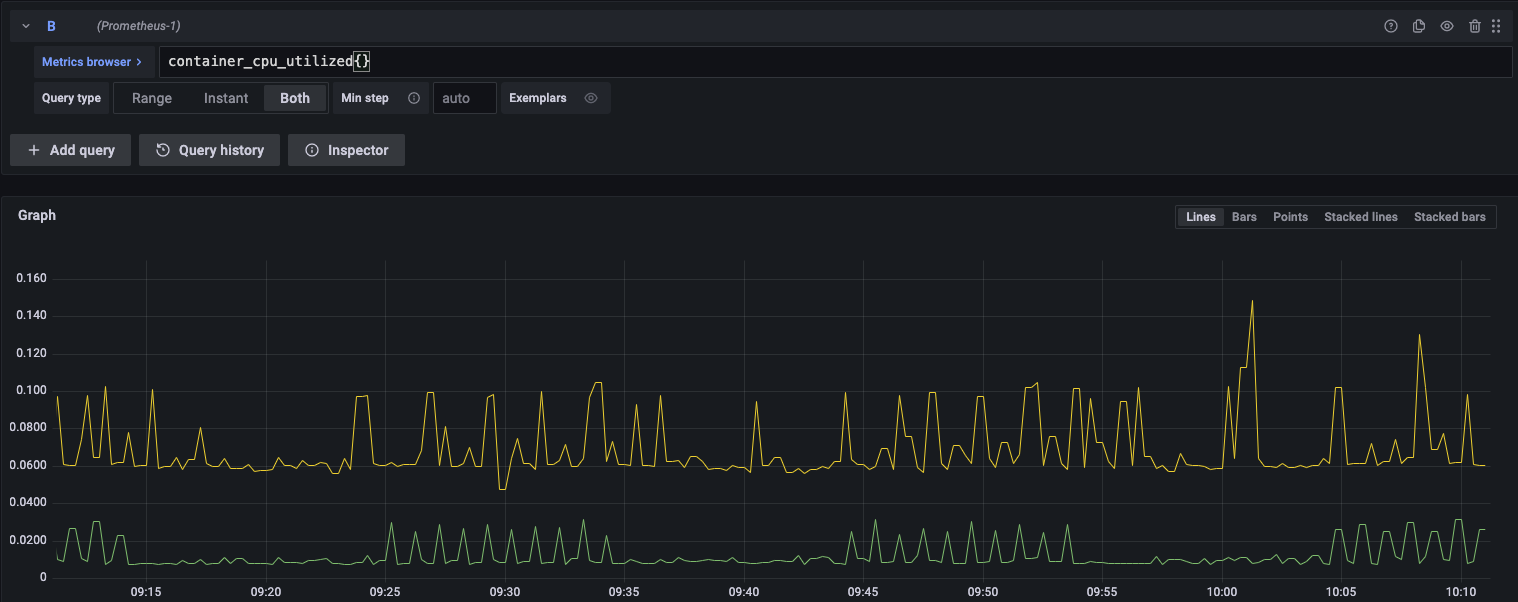
Task: Switch graph display to Bars
Action: [1244, 216]
